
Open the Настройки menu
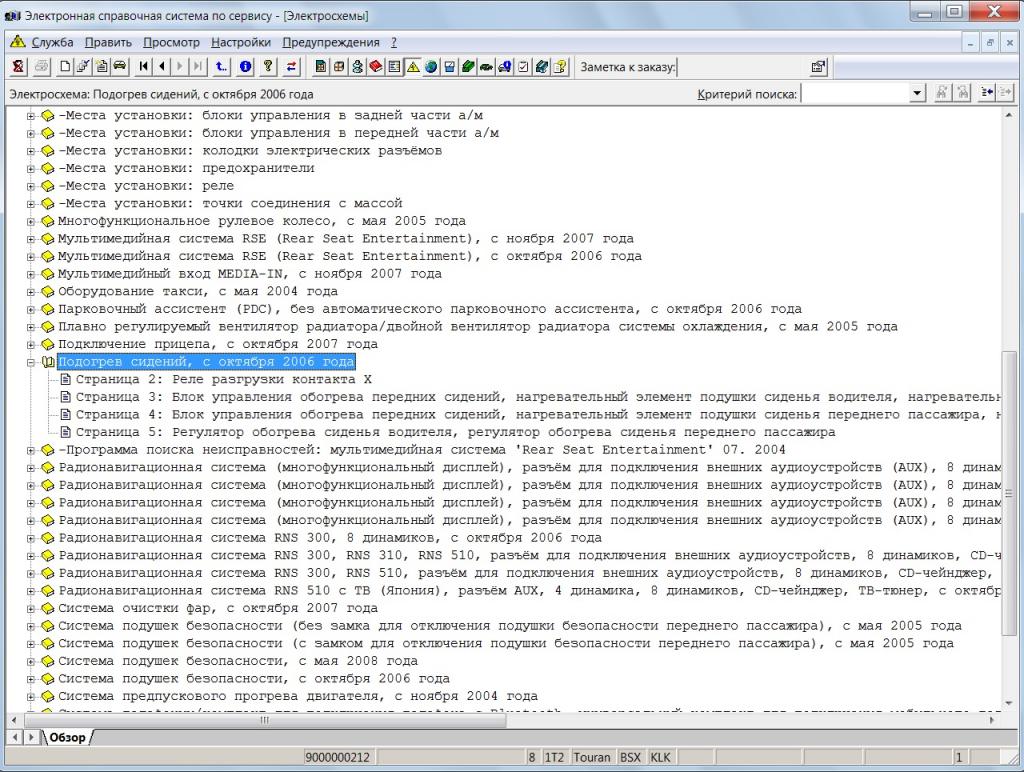pyautogui.click(x=241, y=42)
